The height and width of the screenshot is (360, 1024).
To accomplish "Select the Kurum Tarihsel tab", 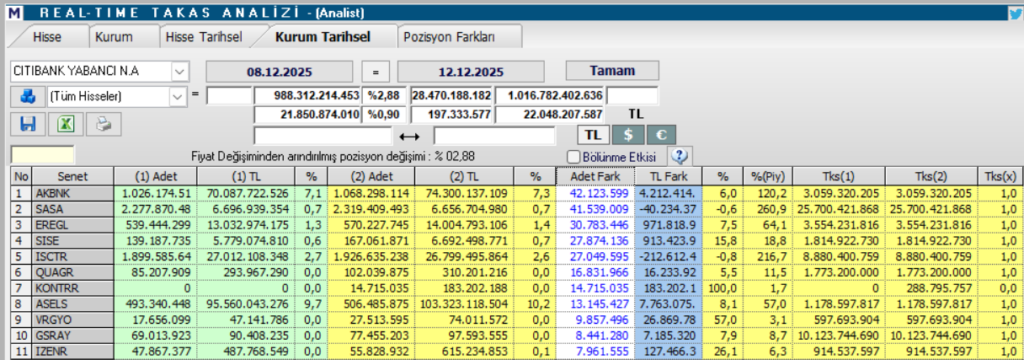I will point(323,37).
